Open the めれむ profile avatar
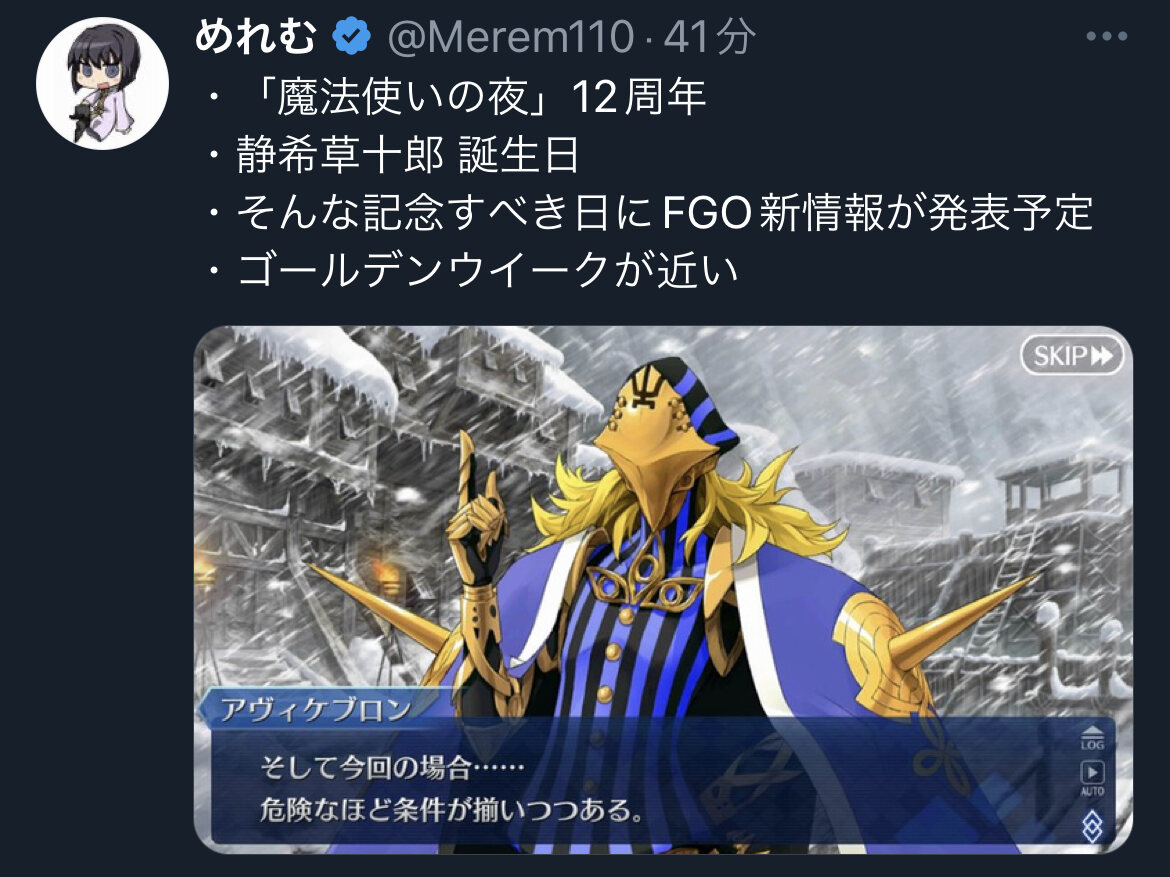This screenshot has width=1170, height=877. pyautogui.click(x=102, y=84)
